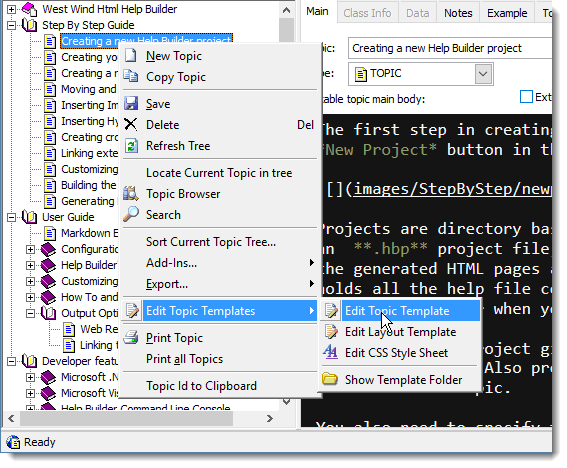Click the Search magnifier icon
Screen dimensions: 567x468
click(x=131, y=214)
